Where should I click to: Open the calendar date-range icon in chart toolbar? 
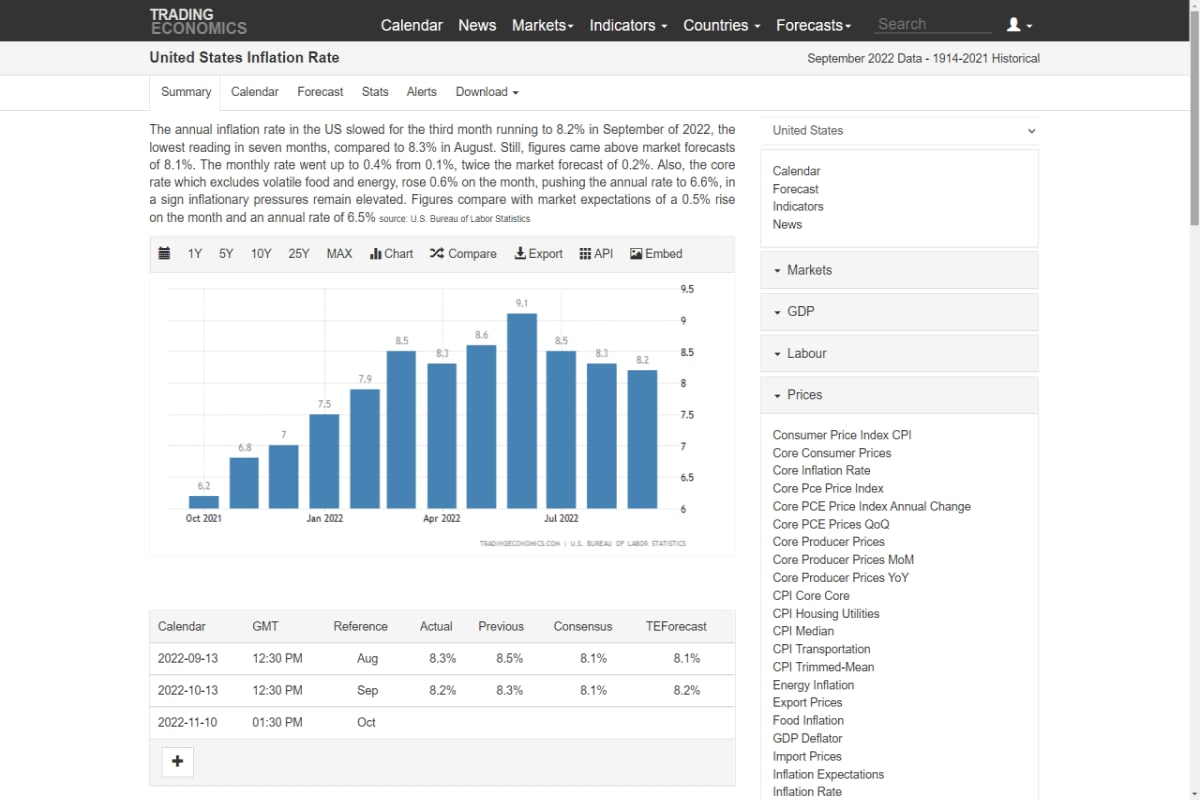pos(164,254)
